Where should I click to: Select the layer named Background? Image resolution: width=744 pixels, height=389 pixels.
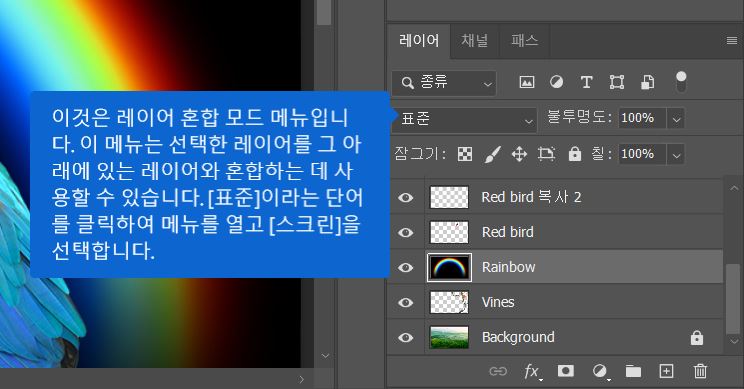(x=518, y=337)
